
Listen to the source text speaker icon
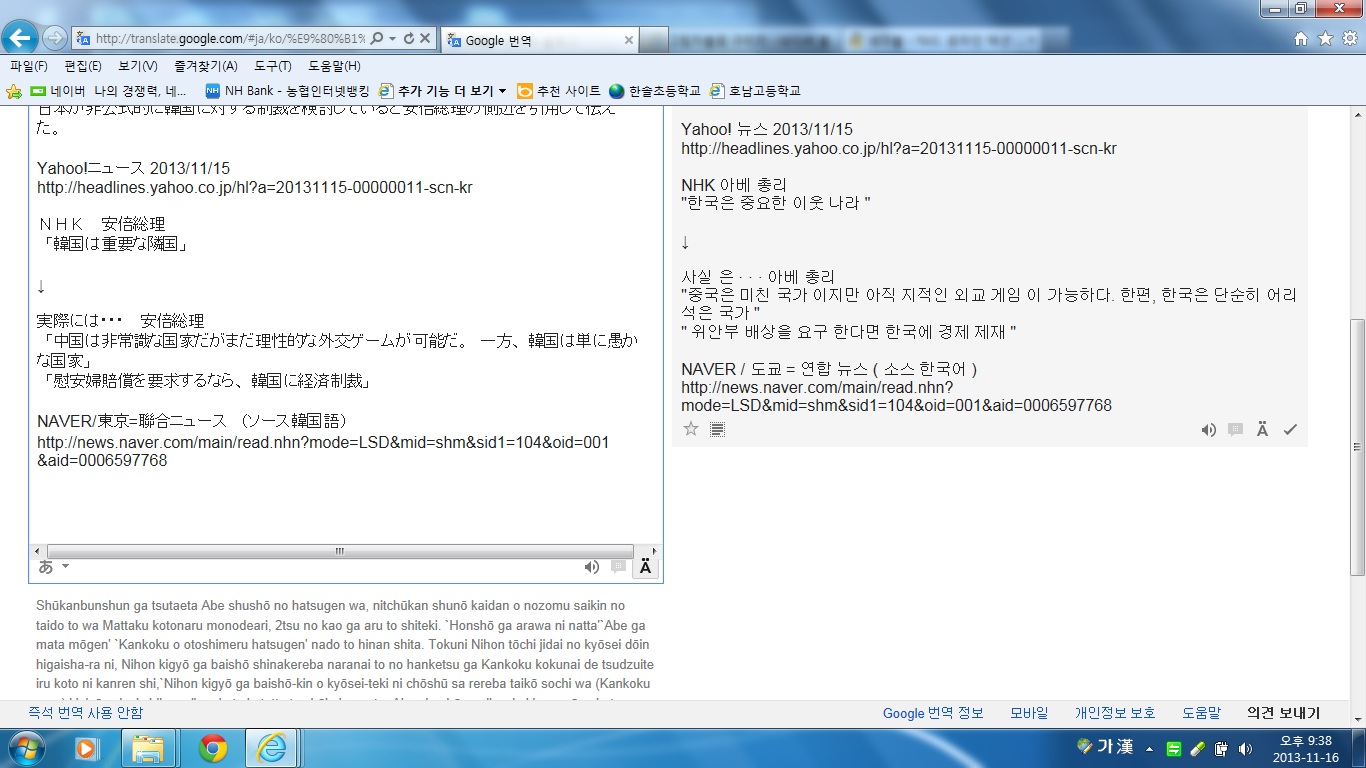pos(592,567)
